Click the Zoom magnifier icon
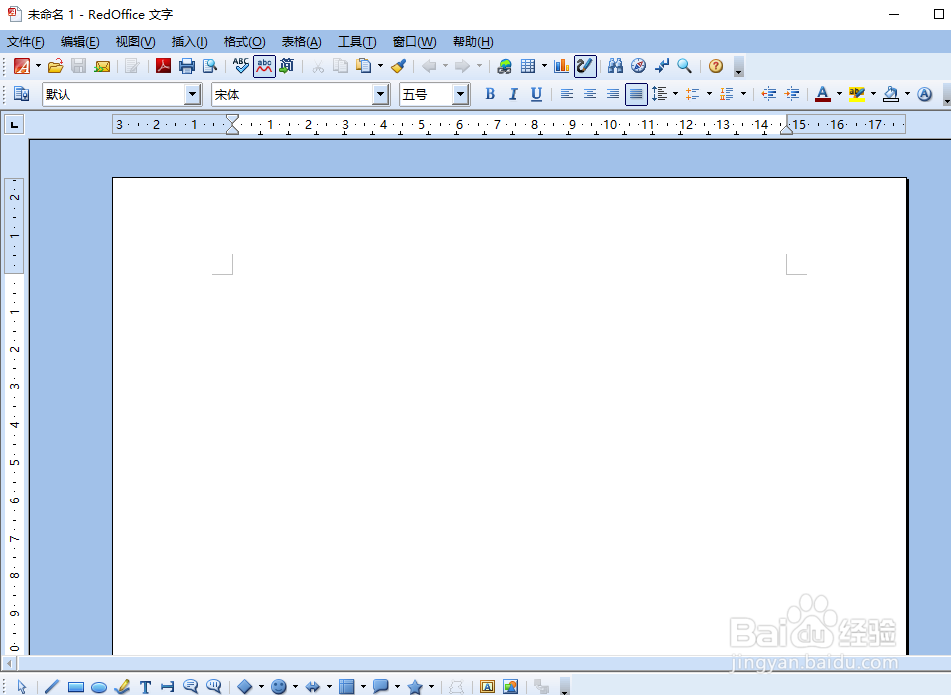The image size is (951, 695). click(x=684, y=66)
